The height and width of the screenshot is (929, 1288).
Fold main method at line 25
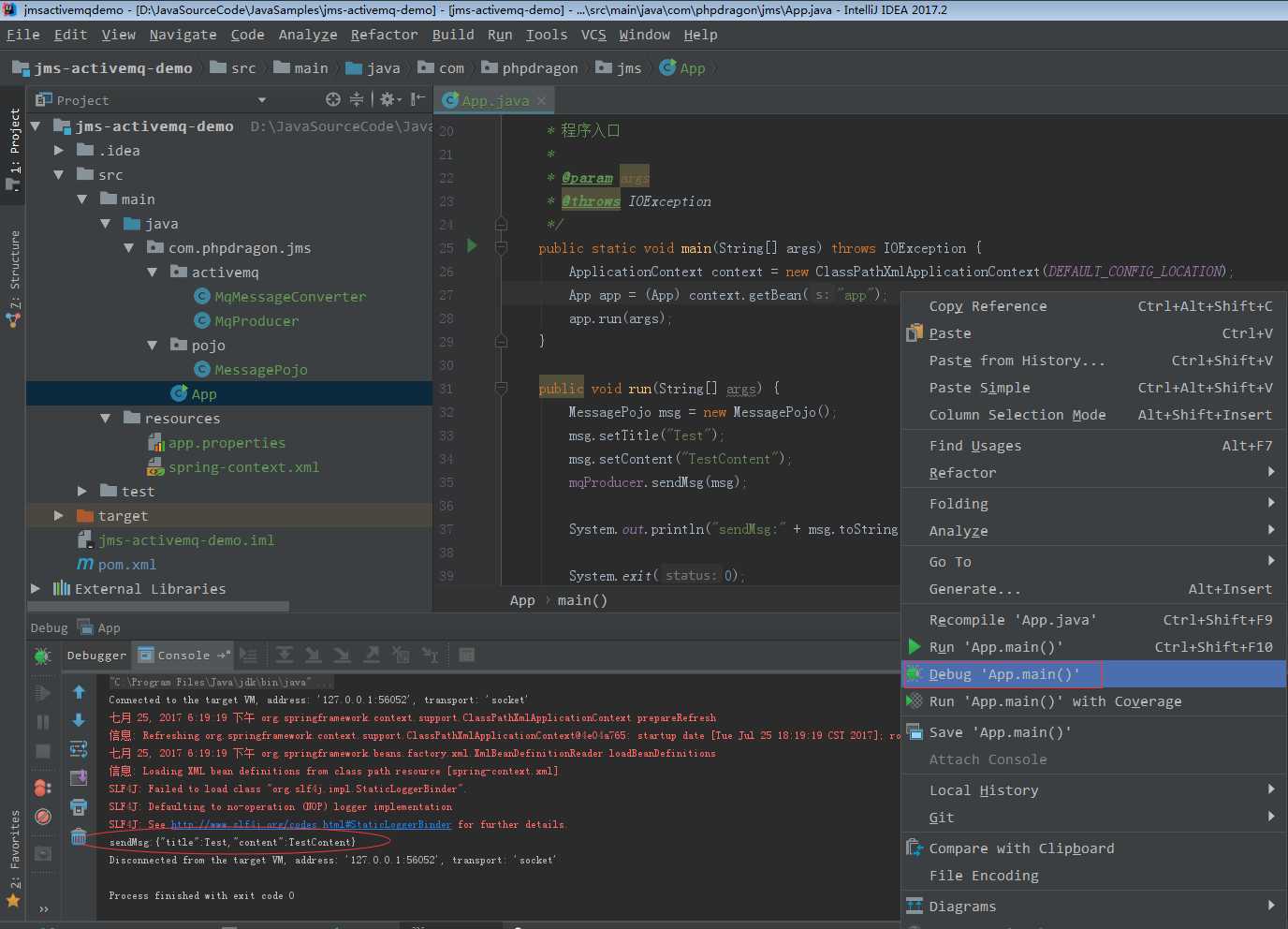pos(501,248)
